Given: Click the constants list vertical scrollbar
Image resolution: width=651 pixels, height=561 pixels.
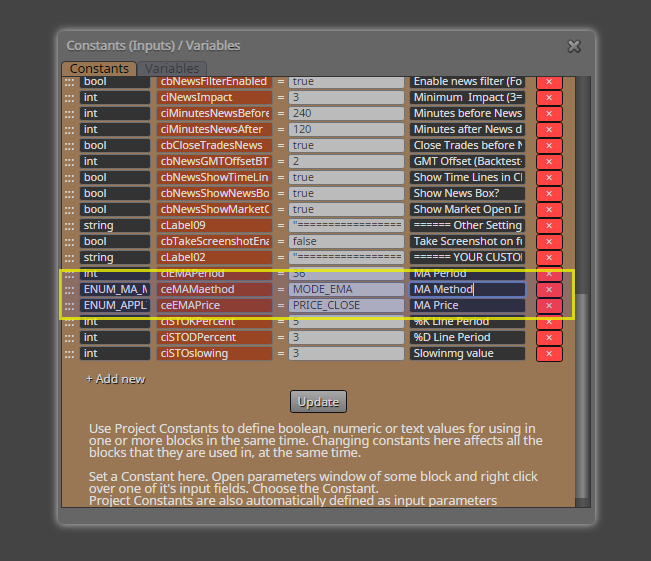Looking at the screenshot, I should point(583,395).
